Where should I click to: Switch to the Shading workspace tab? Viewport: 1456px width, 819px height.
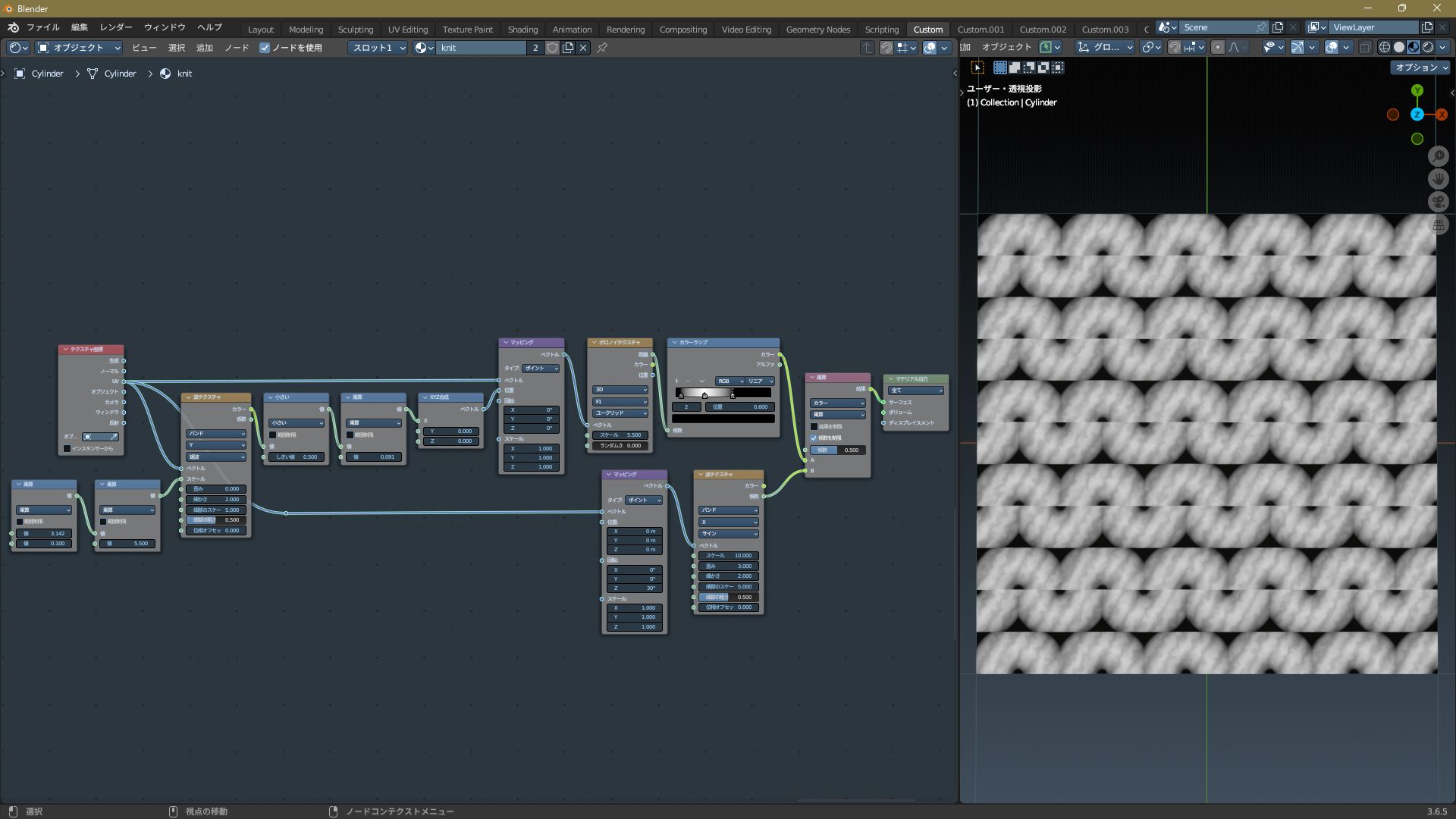[522, 30]
